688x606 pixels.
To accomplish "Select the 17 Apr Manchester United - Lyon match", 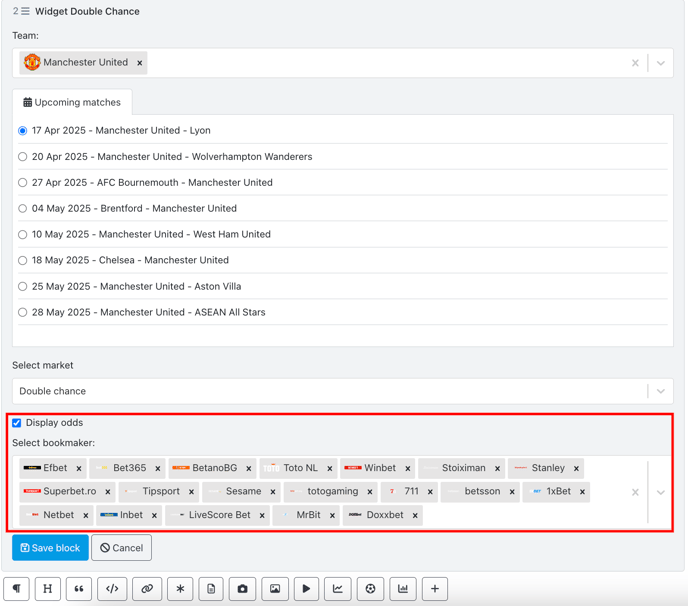I will click(x=22, y=131).
